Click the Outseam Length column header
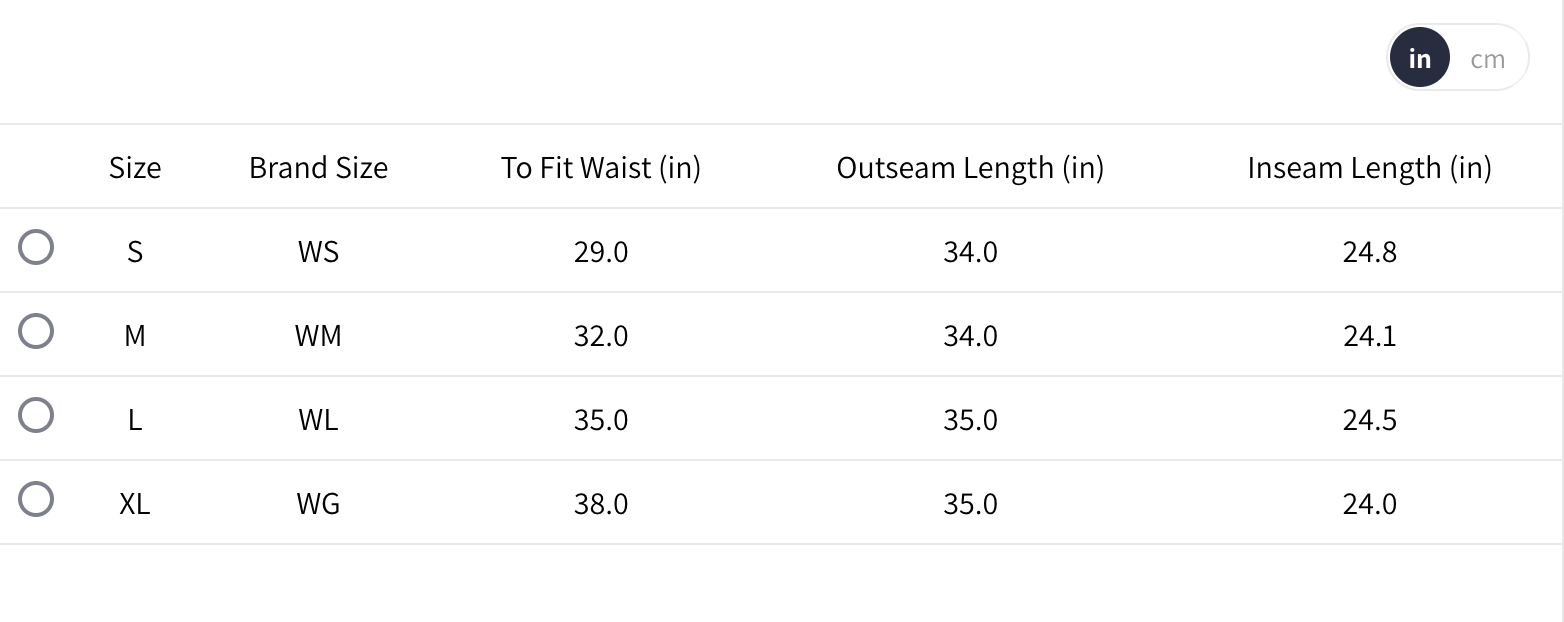The width and height of the screenshot is (1564, 622). tap(970, 167)
